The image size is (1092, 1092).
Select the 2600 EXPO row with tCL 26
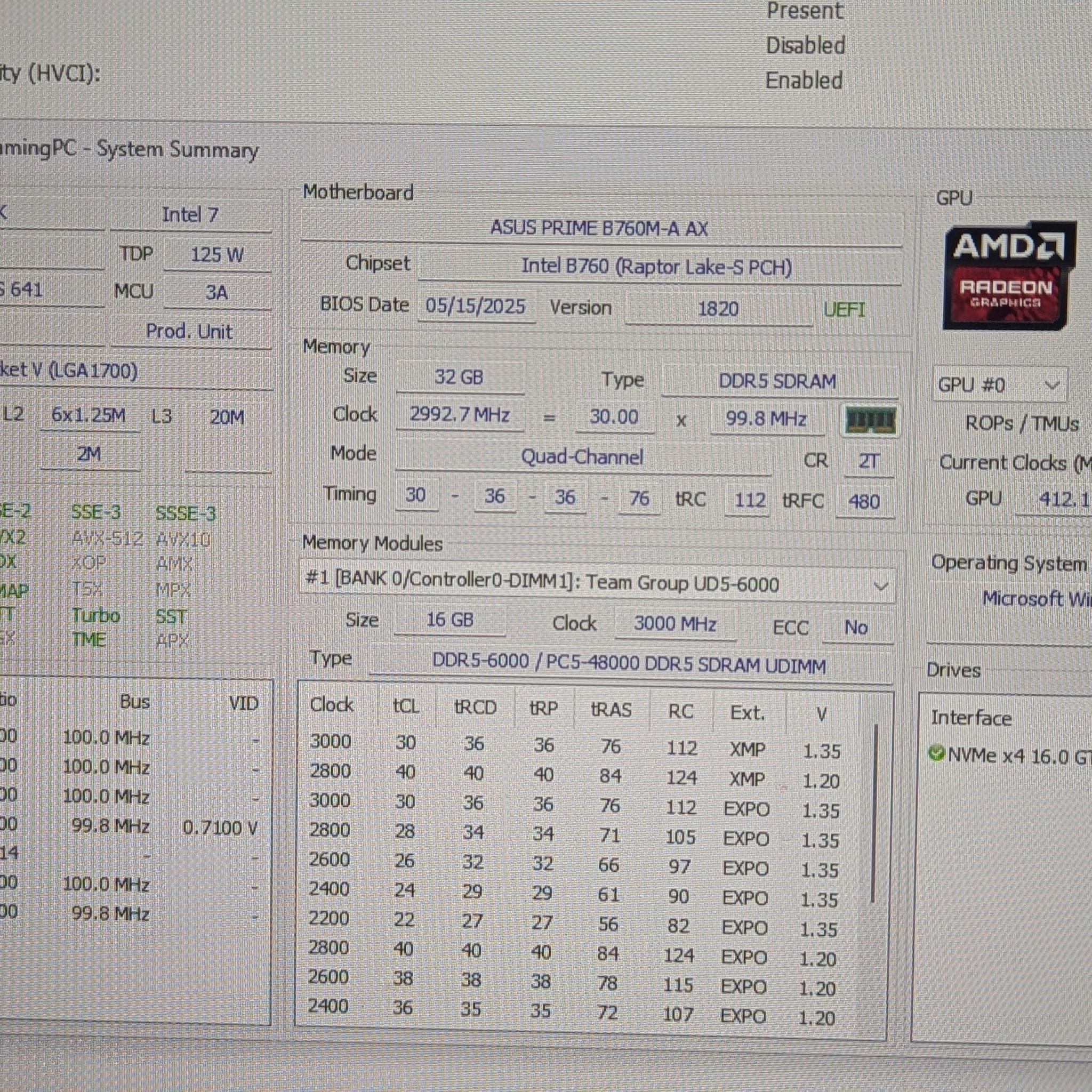pyautogui.click(x=574, y=864)
